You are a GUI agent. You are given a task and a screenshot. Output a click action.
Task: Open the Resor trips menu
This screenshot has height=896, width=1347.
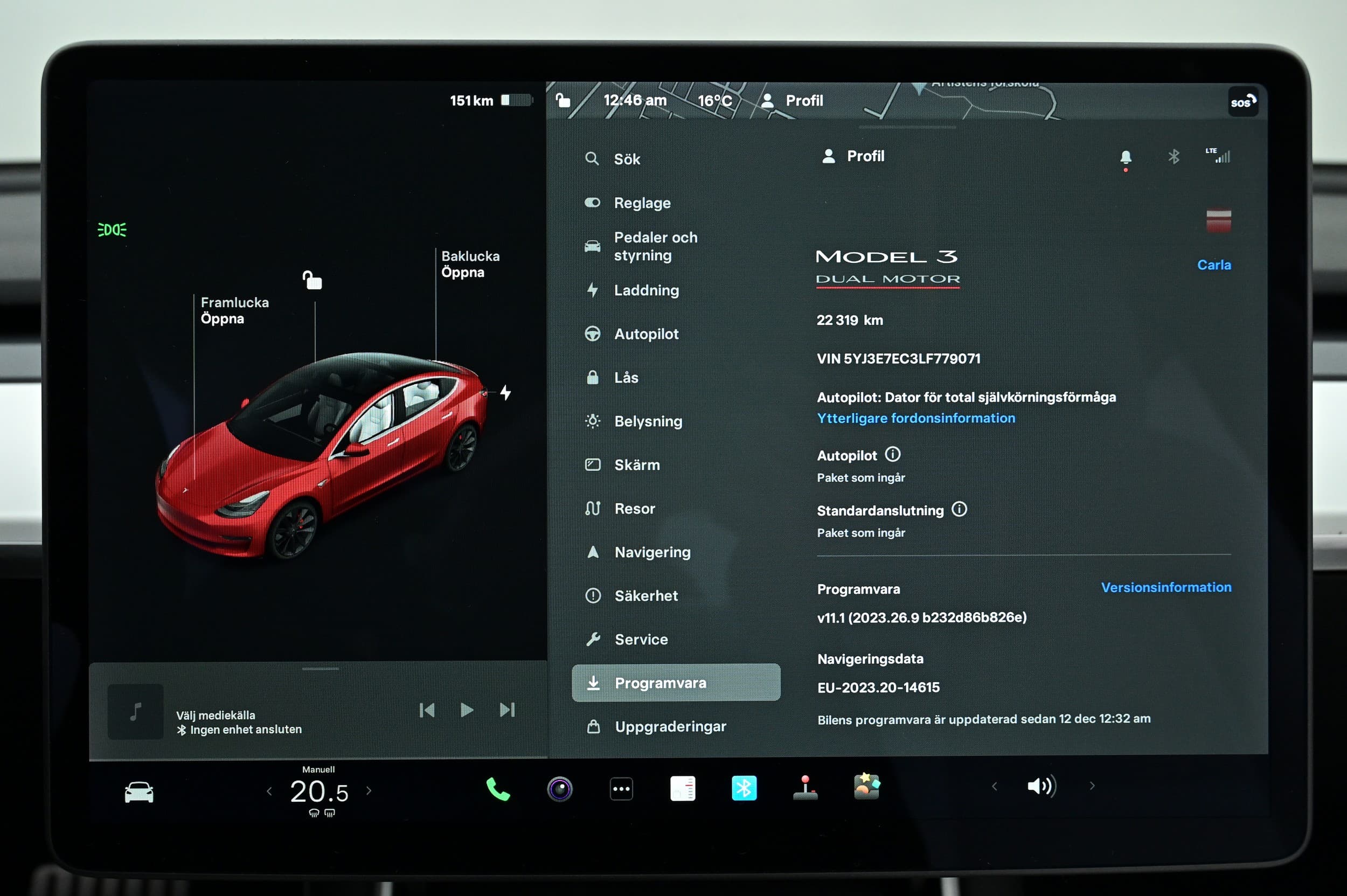[x=620, y=509]
